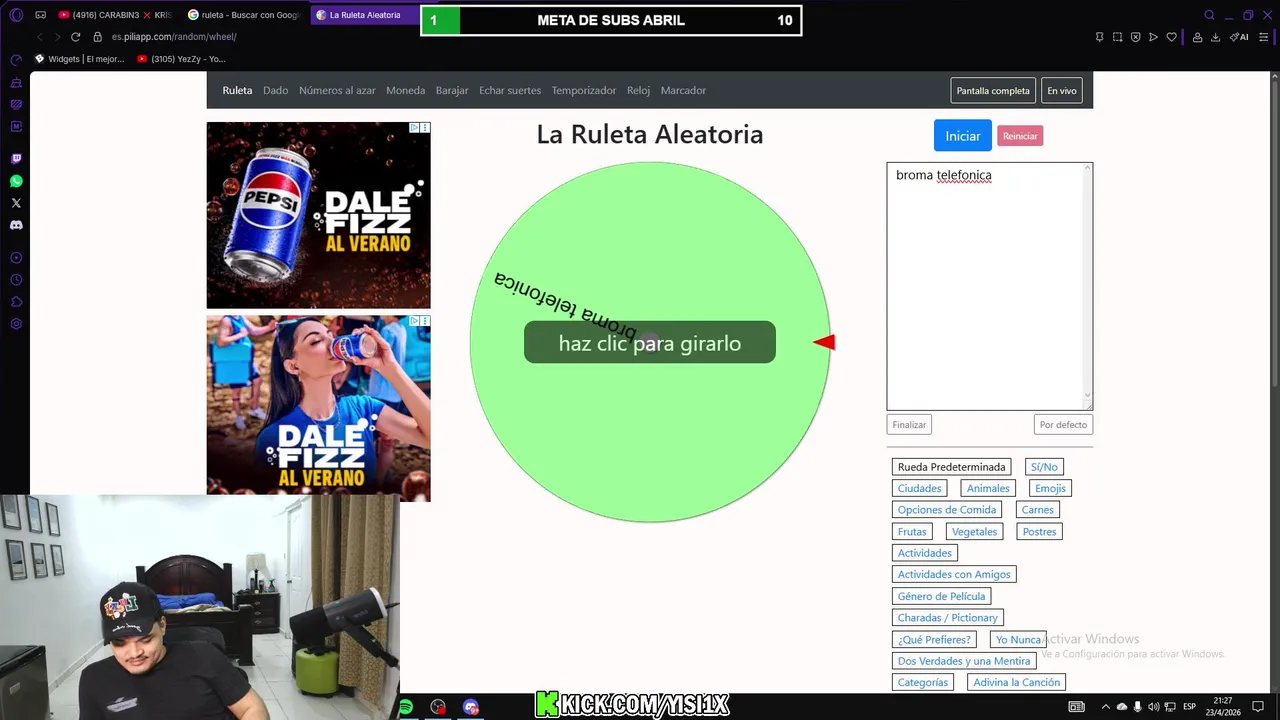Click the Pantalla completa button
Screen dimensions: 1280x720
coord(993,91)
